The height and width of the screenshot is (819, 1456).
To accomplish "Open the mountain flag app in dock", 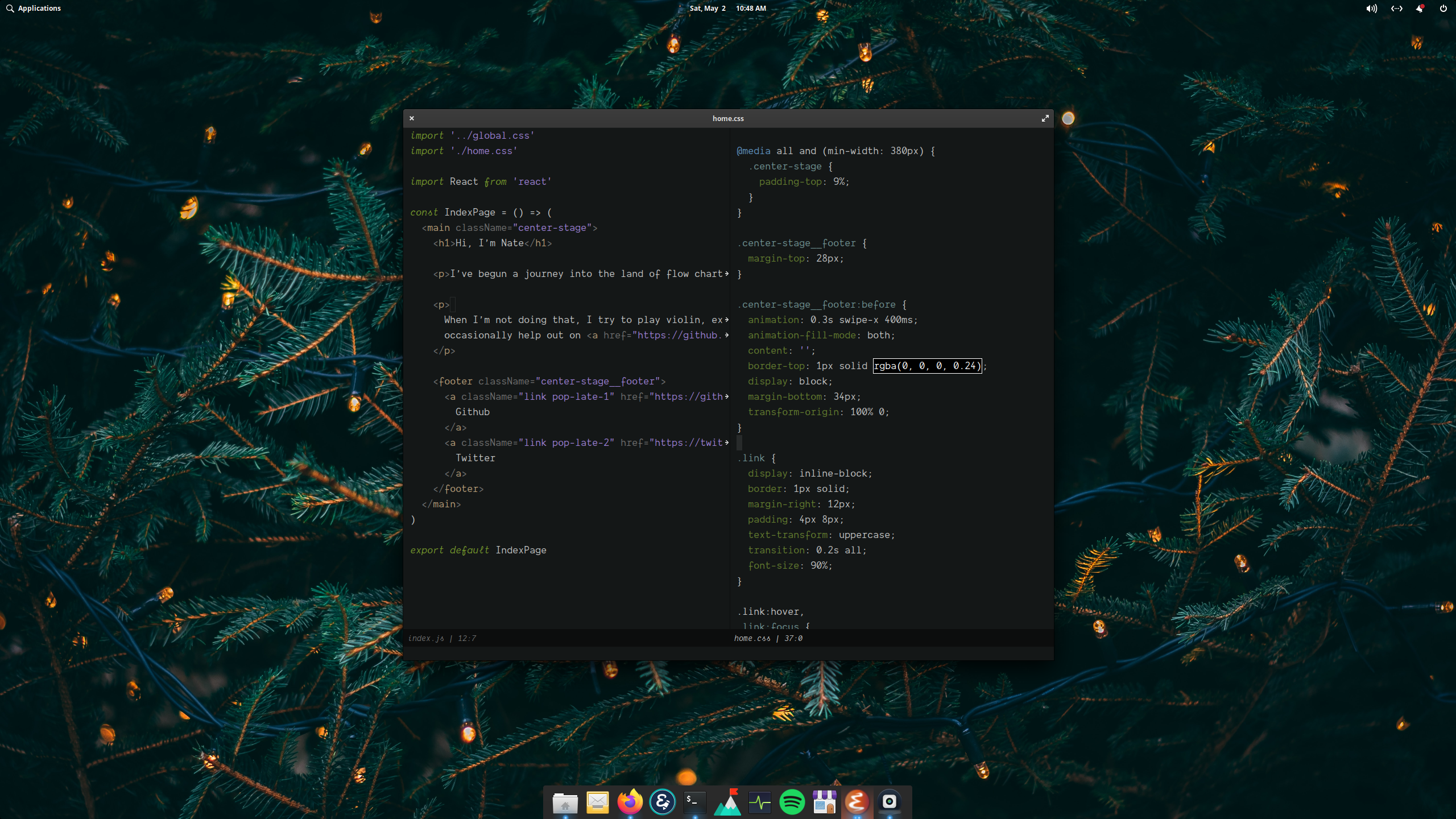I will tap(727, 803).
